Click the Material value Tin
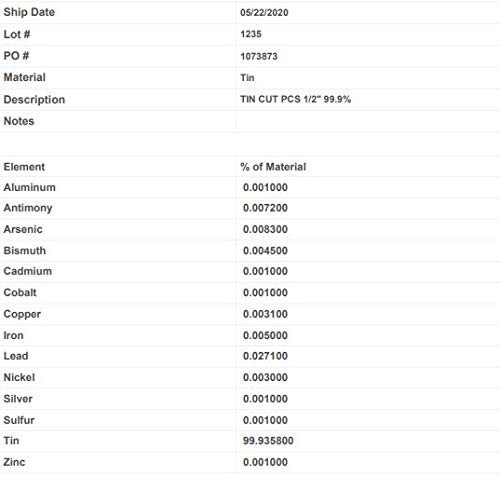The width and height of the screenshot is (500, 489). 247,78
